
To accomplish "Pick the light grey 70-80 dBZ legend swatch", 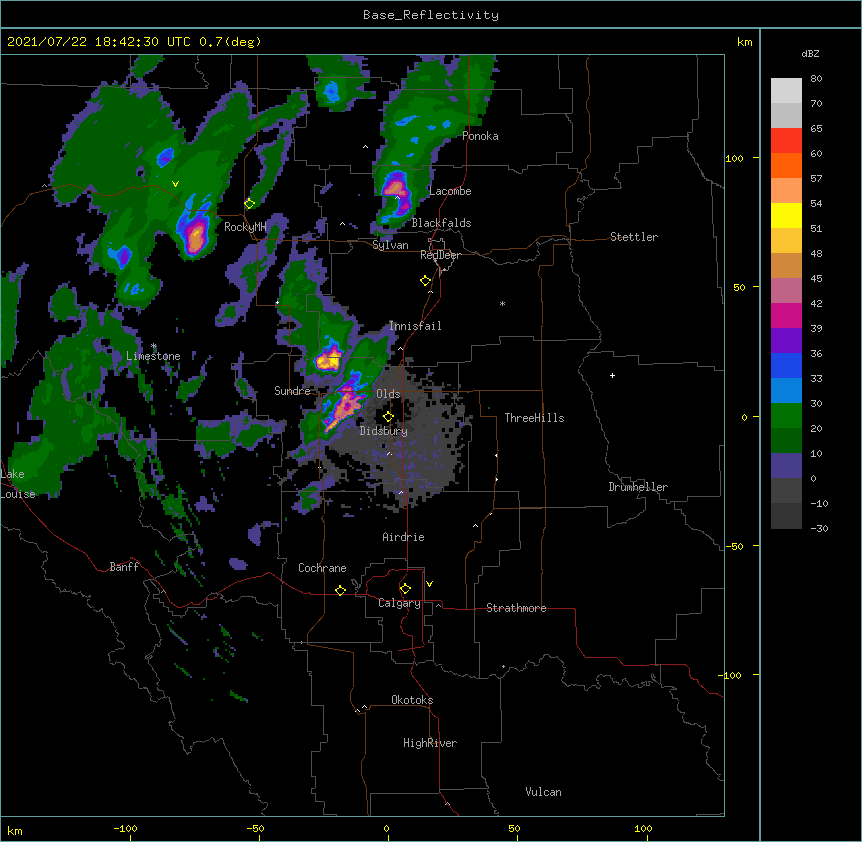I will (x=786, y=91).
